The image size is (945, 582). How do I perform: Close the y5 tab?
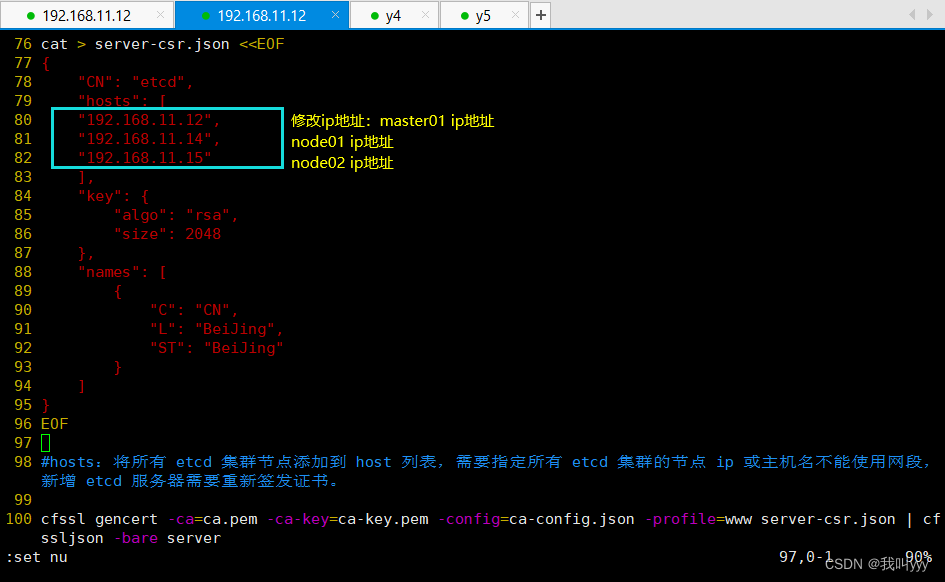(x=515, y=14)
